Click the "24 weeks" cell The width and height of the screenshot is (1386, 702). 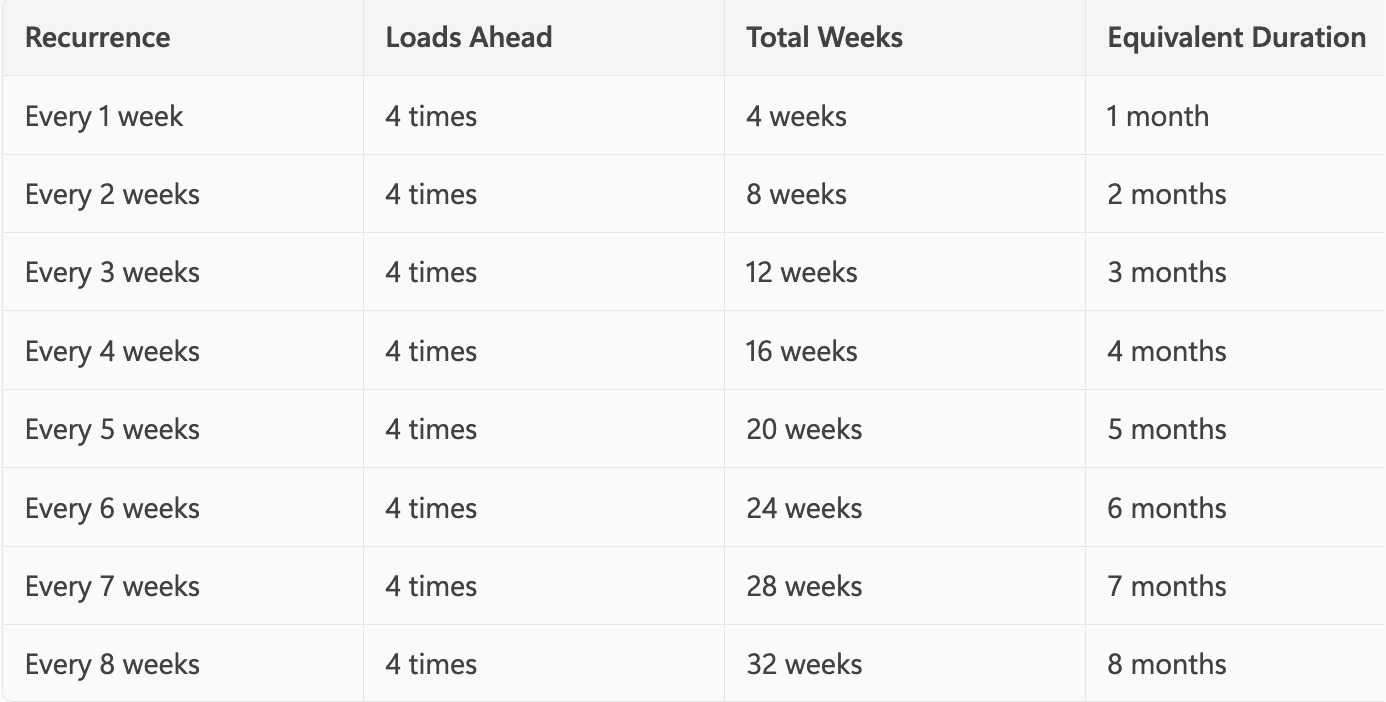pos(803,508)
